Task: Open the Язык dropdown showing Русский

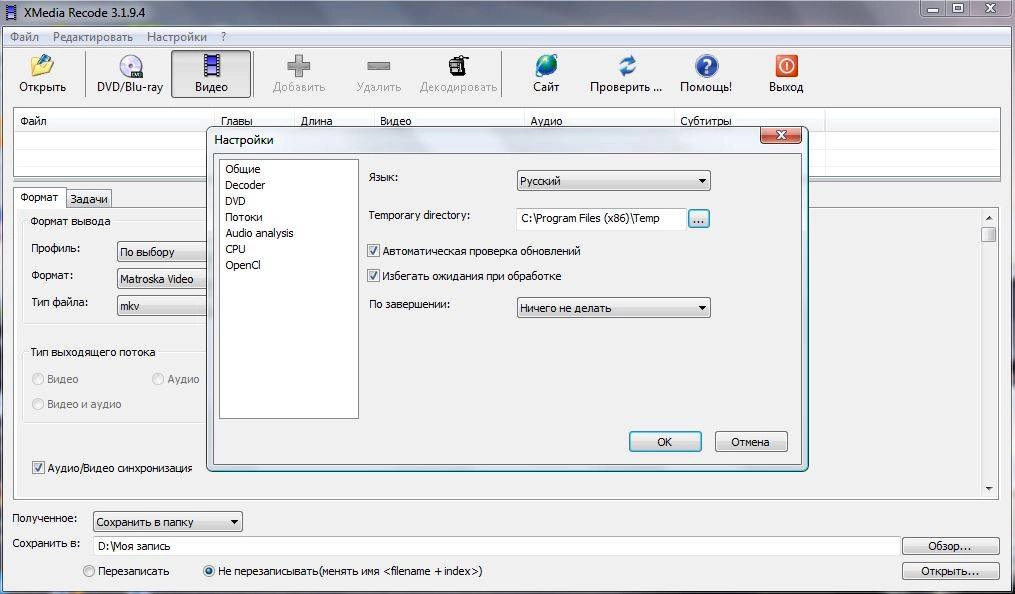Action: click(613, 181)
